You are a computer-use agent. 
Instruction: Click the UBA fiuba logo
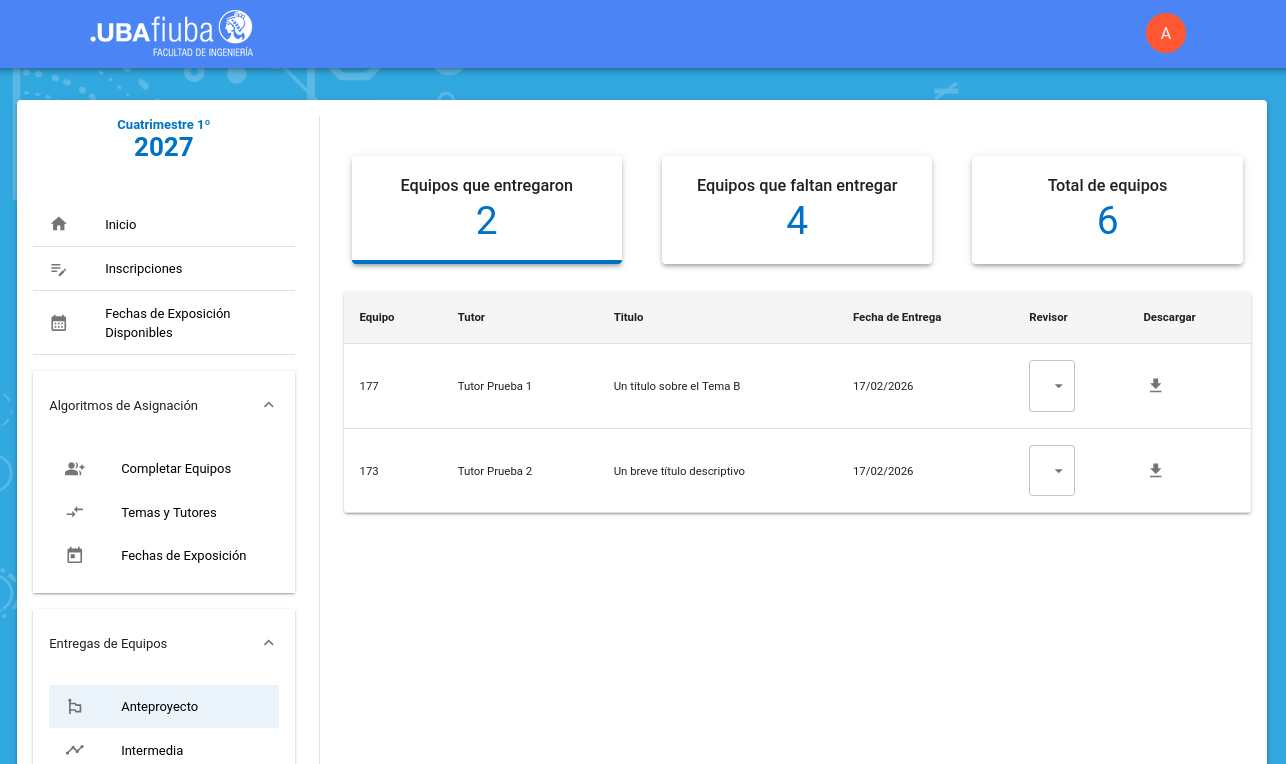pyautogui.click(x=171, y=33)
